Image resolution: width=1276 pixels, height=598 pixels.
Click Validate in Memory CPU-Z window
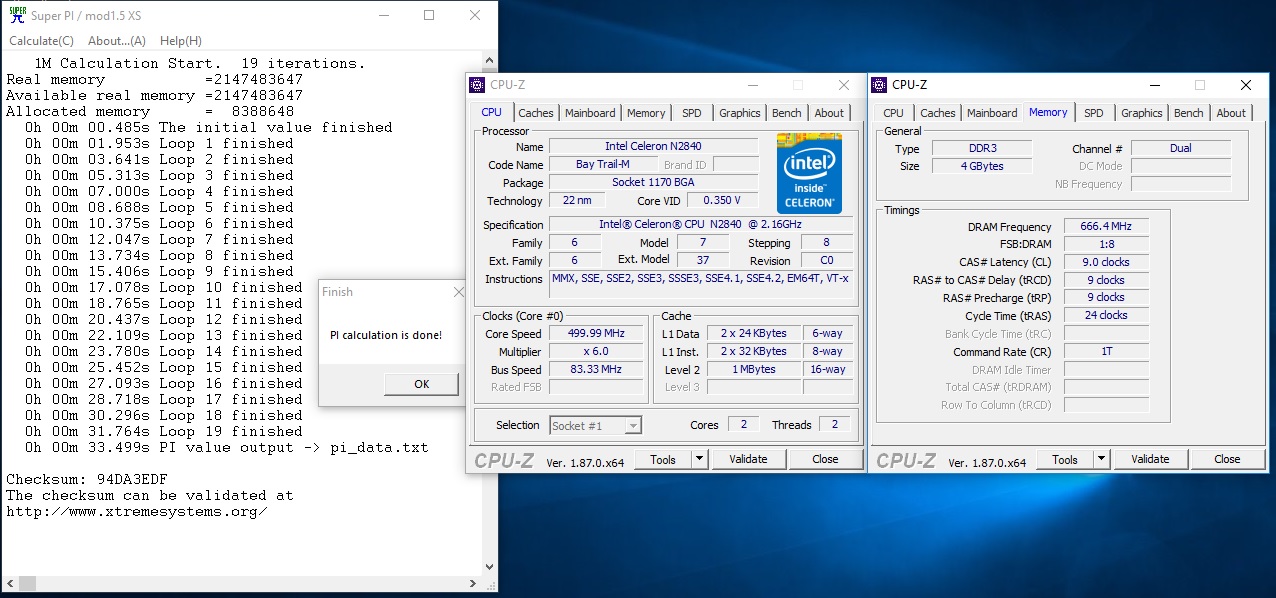click(x=1150, y=459)
